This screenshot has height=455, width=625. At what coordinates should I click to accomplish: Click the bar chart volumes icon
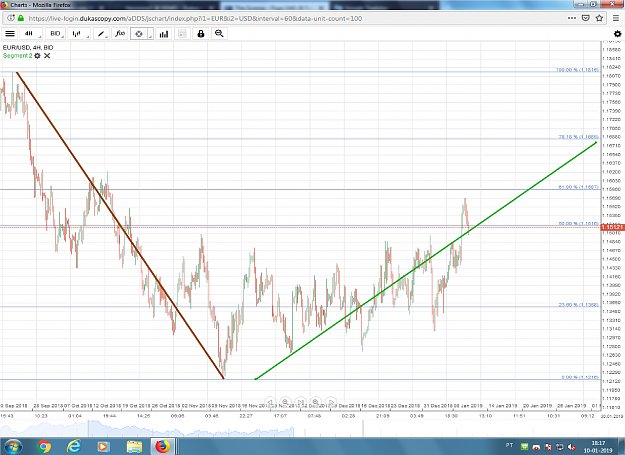[164, 34]
